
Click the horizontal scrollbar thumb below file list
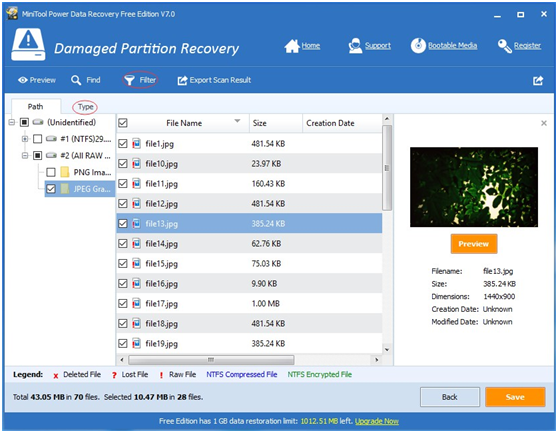pyautogui.click(x=211, y=360)
